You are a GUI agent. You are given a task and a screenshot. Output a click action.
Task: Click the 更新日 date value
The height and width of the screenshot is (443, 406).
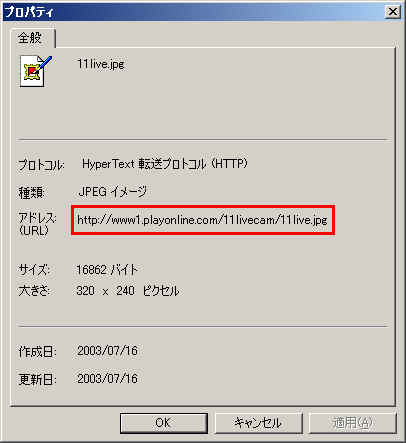107,379
